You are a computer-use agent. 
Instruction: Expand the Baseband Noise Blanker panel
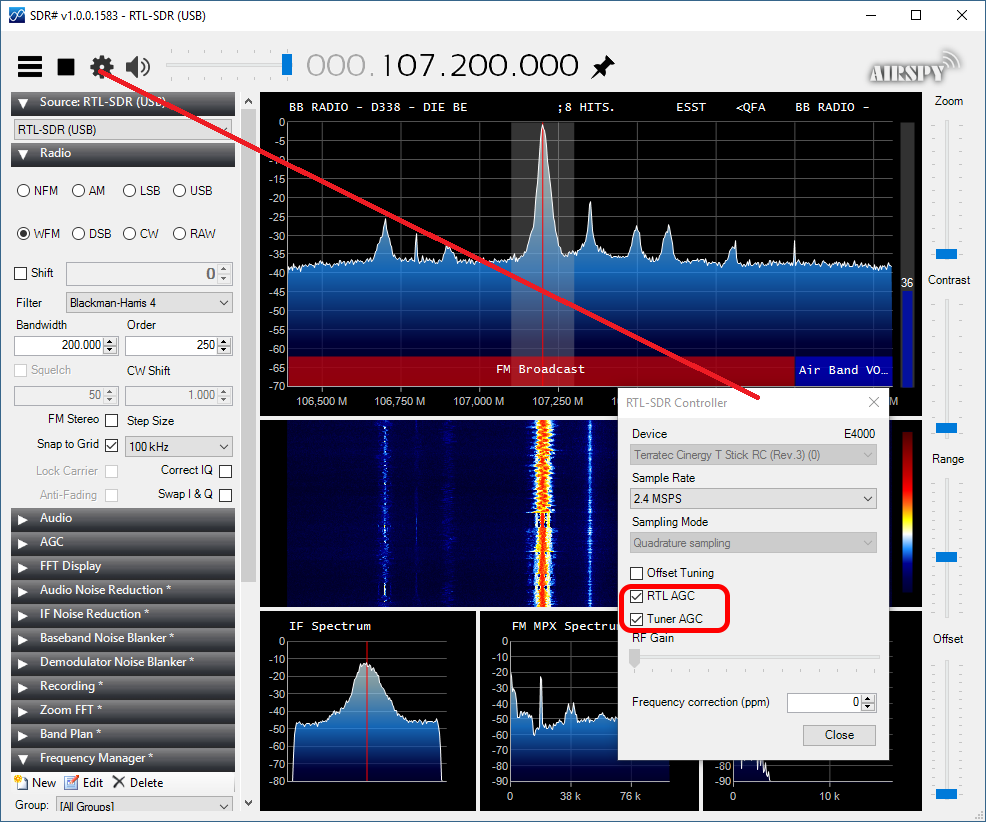[123, 638]
